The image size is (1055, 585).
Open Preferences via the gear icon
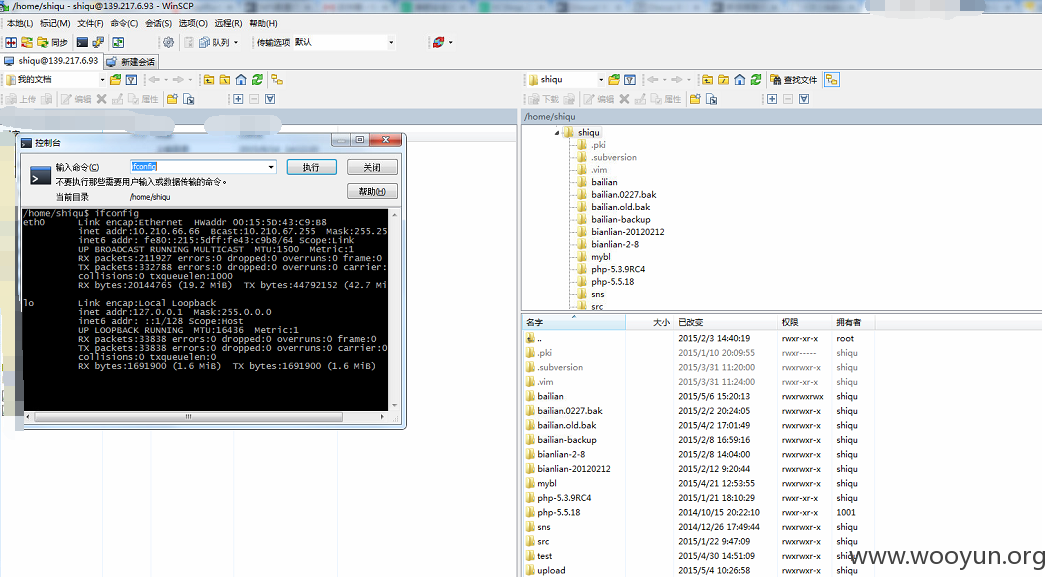tap(168, 42)
